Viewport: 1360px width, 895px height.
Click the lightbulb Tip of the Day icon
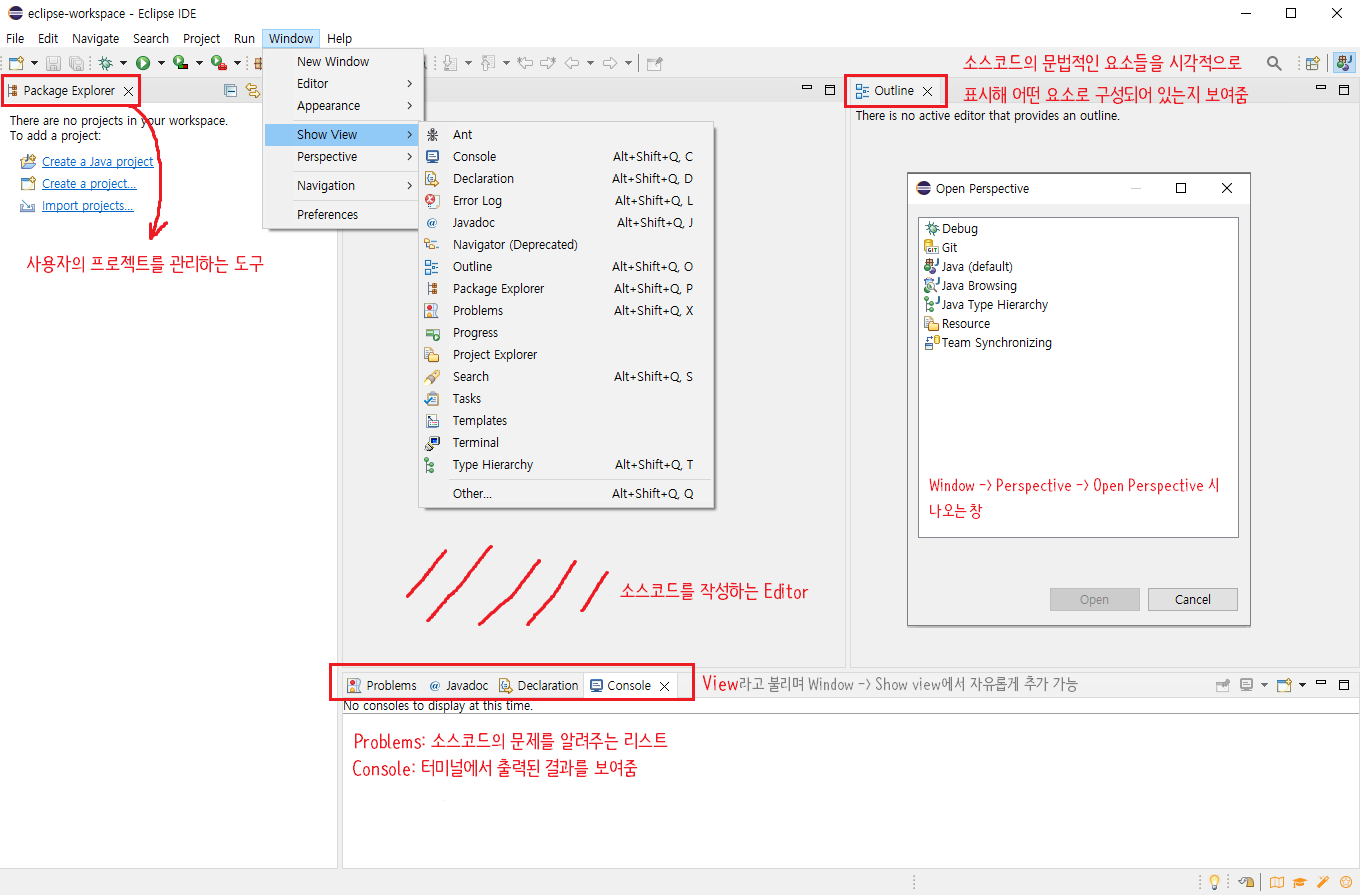[x=1214, y=882]
